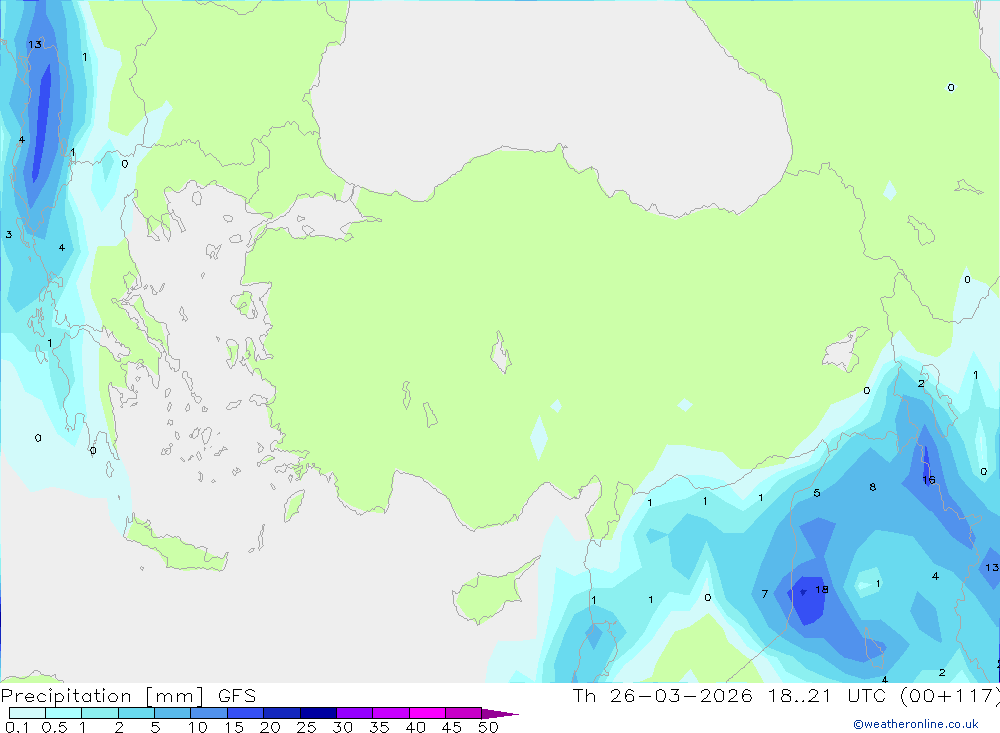The height and width of the screenshot is (733, 1000).
Task: Select the 1–2 mm cyan legend swatch
Action: (99, 713)
